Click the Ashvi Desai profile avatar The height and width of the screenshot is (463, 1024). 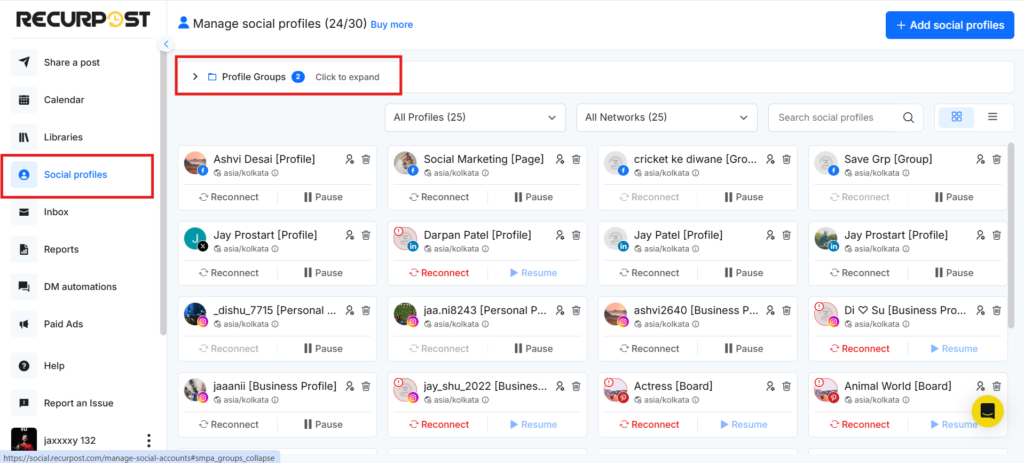click(195, 163)
